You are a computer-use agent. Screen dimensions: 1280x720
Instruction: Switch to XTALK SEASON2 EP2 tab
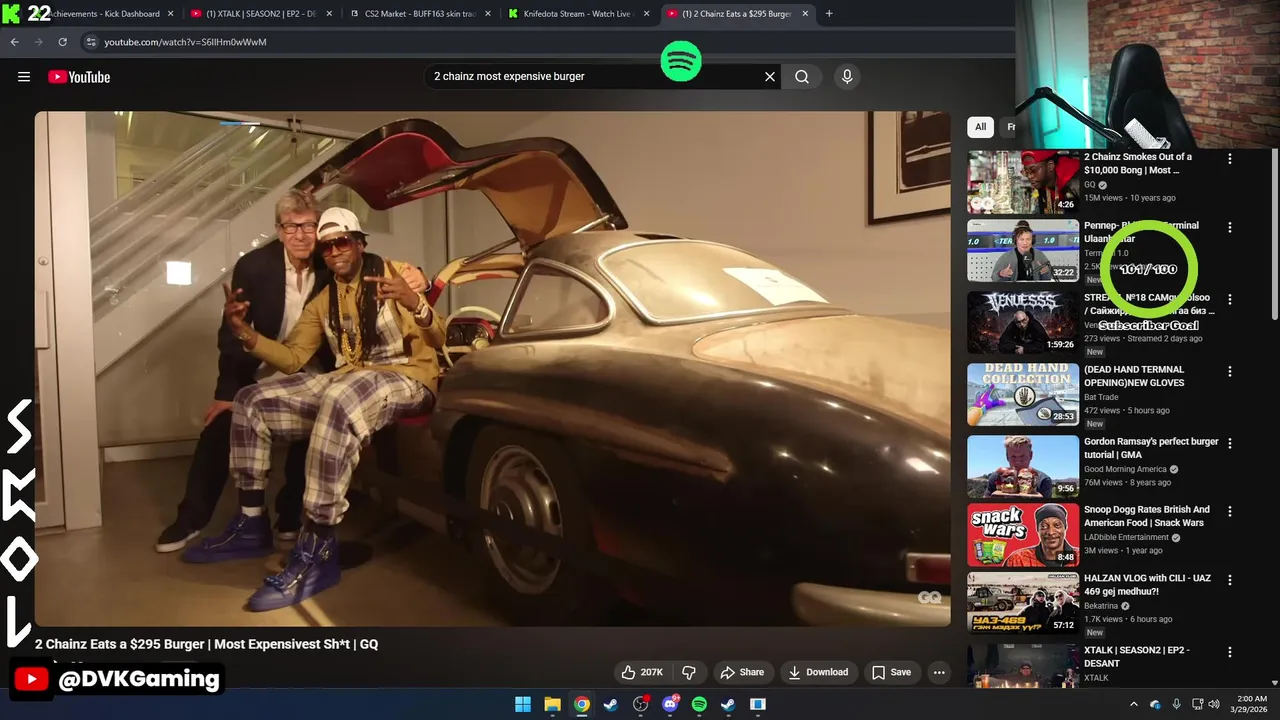pyautogui.click(x=262, y=14)
